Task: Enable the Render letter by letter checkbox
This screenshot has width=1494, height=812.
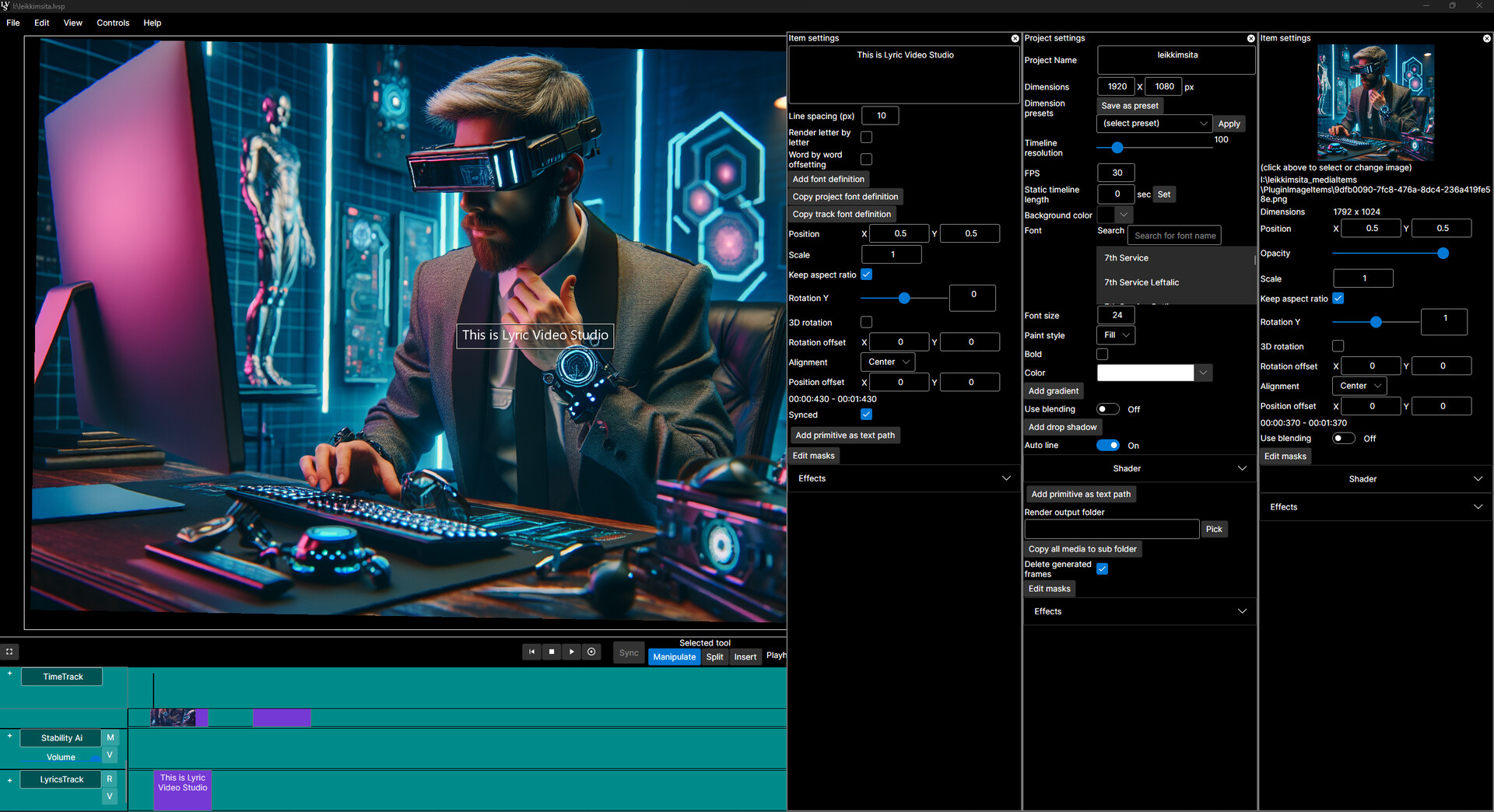Action: [x=867, y=137]
